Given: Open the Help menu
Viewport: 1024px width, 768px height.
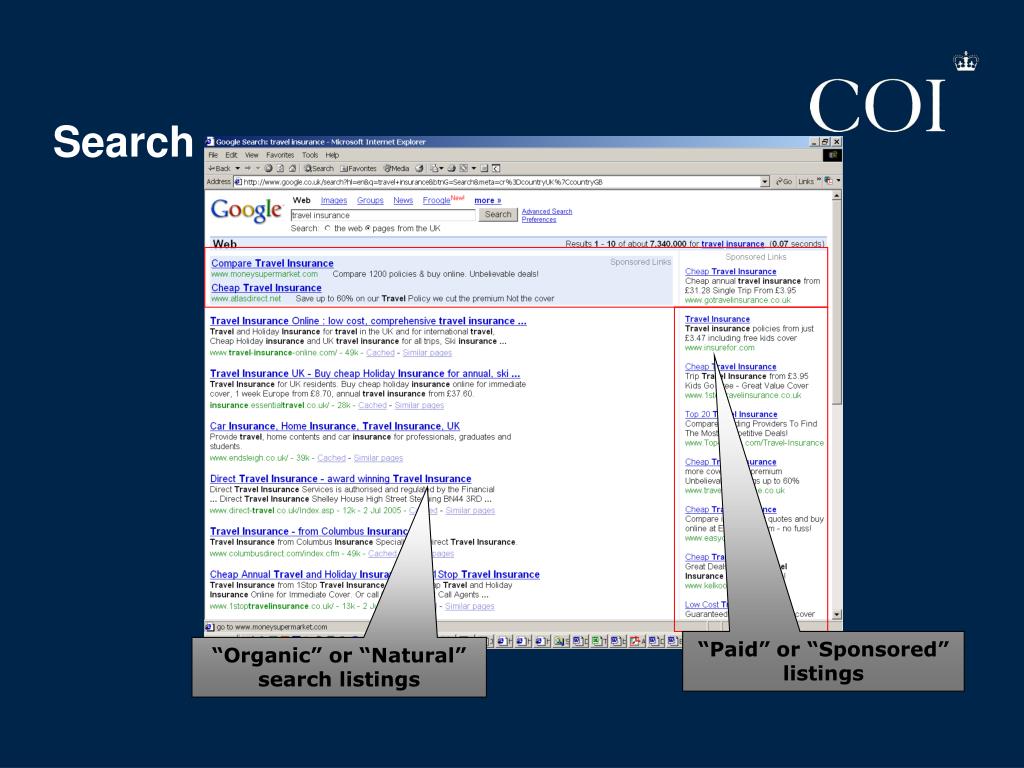Looking at the screenshot, I should [x=332, y=155].
